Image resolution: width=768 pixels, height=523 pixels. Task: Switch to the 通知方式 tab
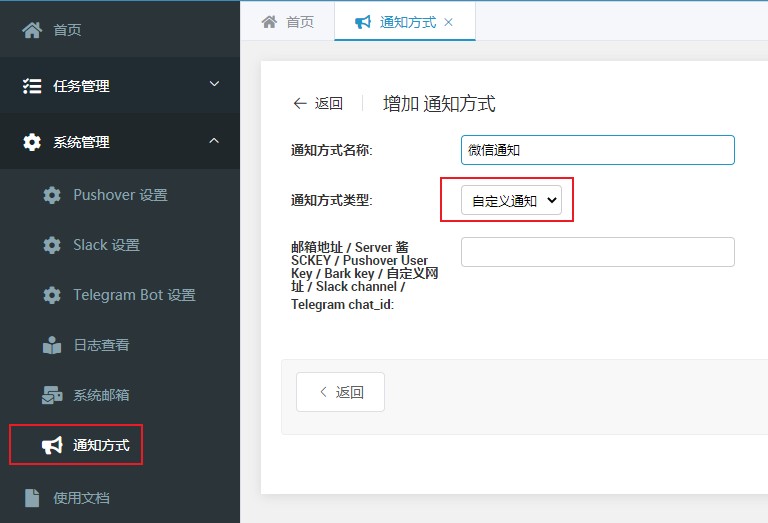pos(405,22)
